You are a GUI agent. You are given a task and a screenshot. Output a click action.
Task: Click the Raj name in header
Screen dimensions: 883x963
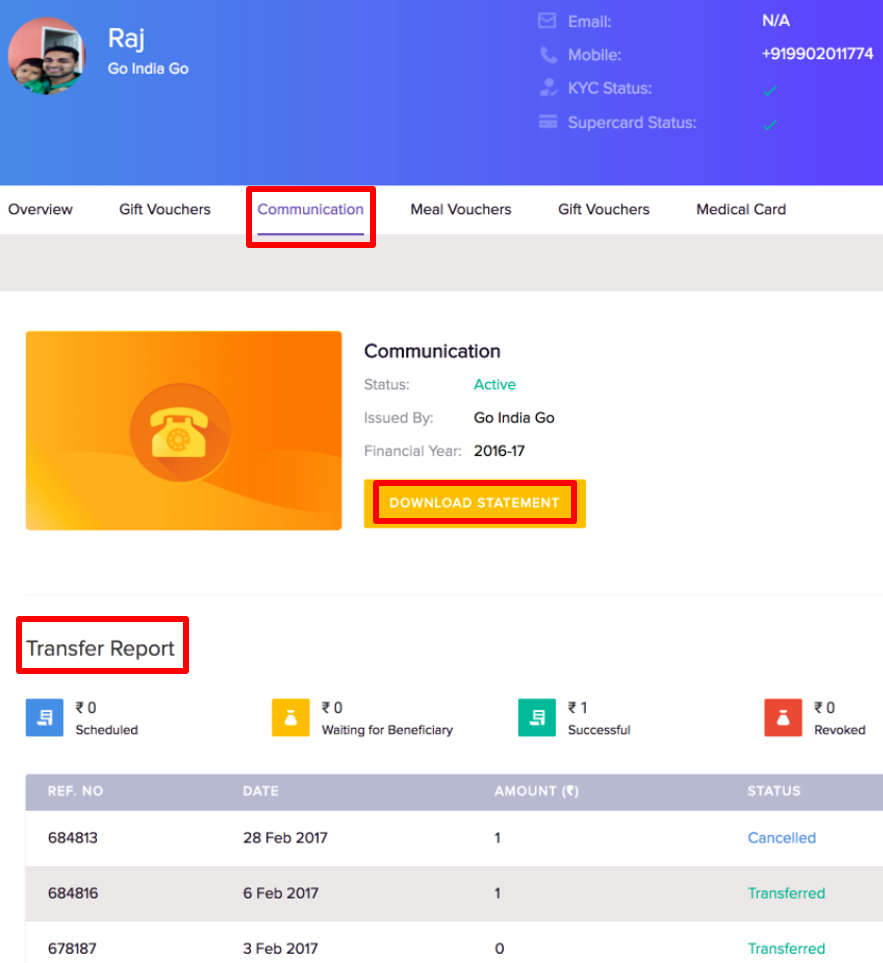[126, 38]
